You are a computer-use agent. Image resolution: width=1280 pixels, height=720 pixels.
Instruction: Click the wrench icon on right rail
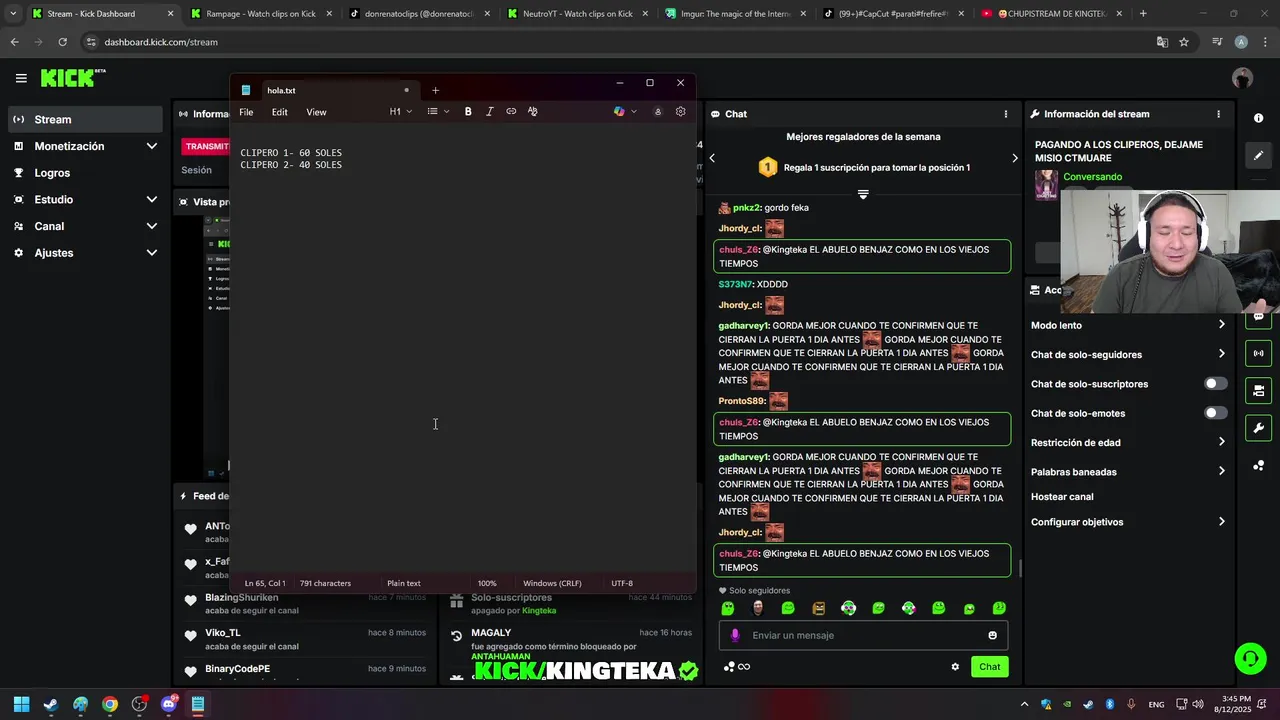click(1258, 428)
